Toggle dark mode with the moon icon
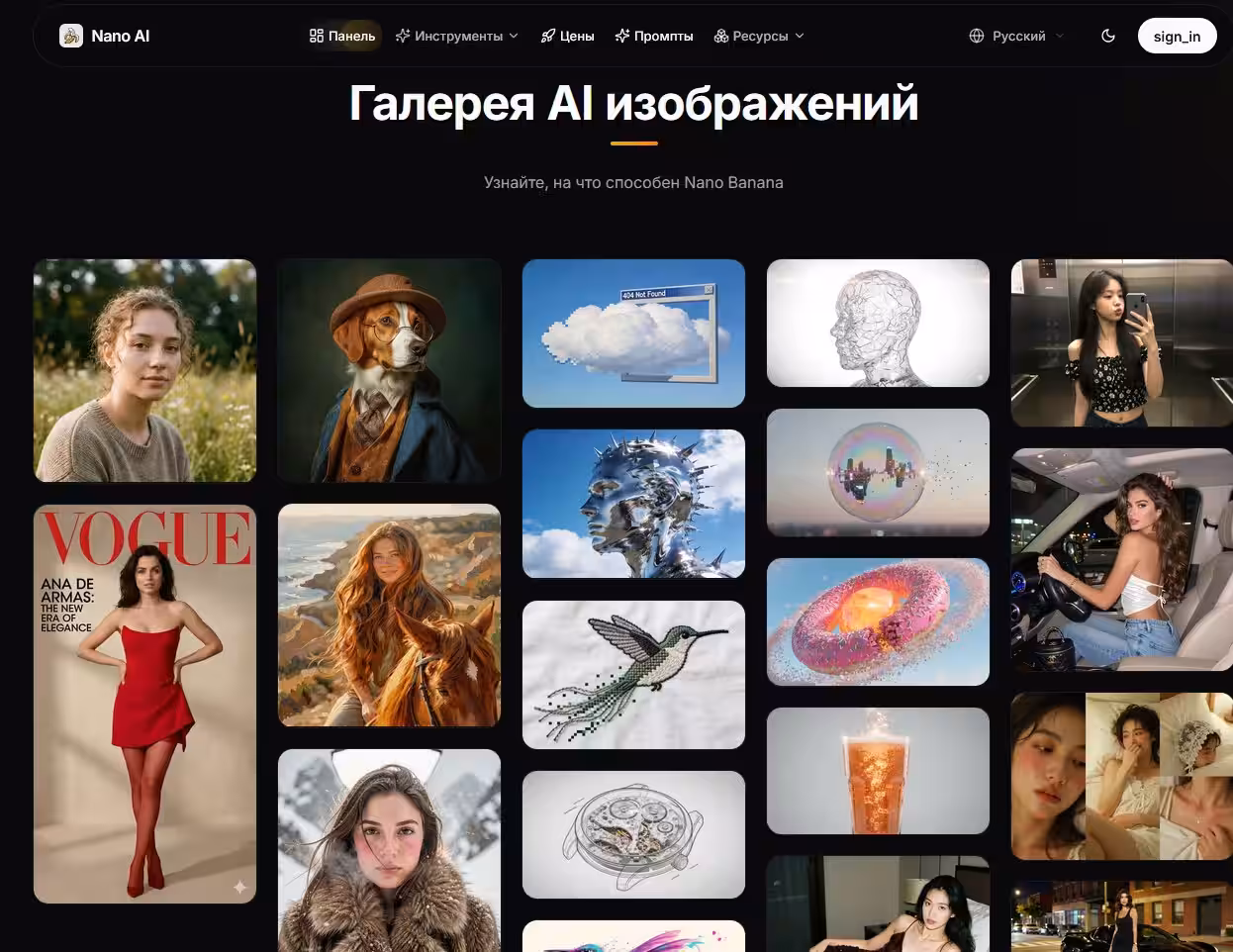The height and width of the screenshot is (952, 1233). (x=1108, y=36)
